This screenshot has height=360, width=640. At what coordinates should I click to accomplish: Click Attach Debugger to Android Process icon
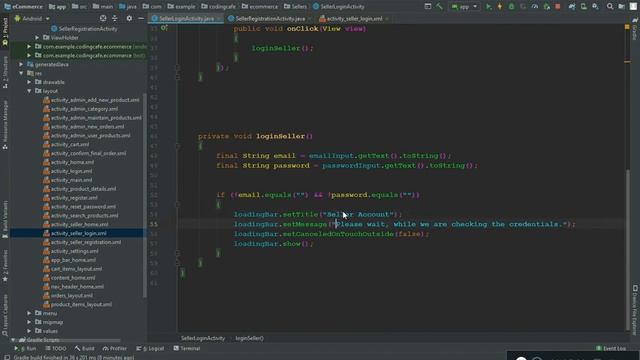tap(547, 7)
